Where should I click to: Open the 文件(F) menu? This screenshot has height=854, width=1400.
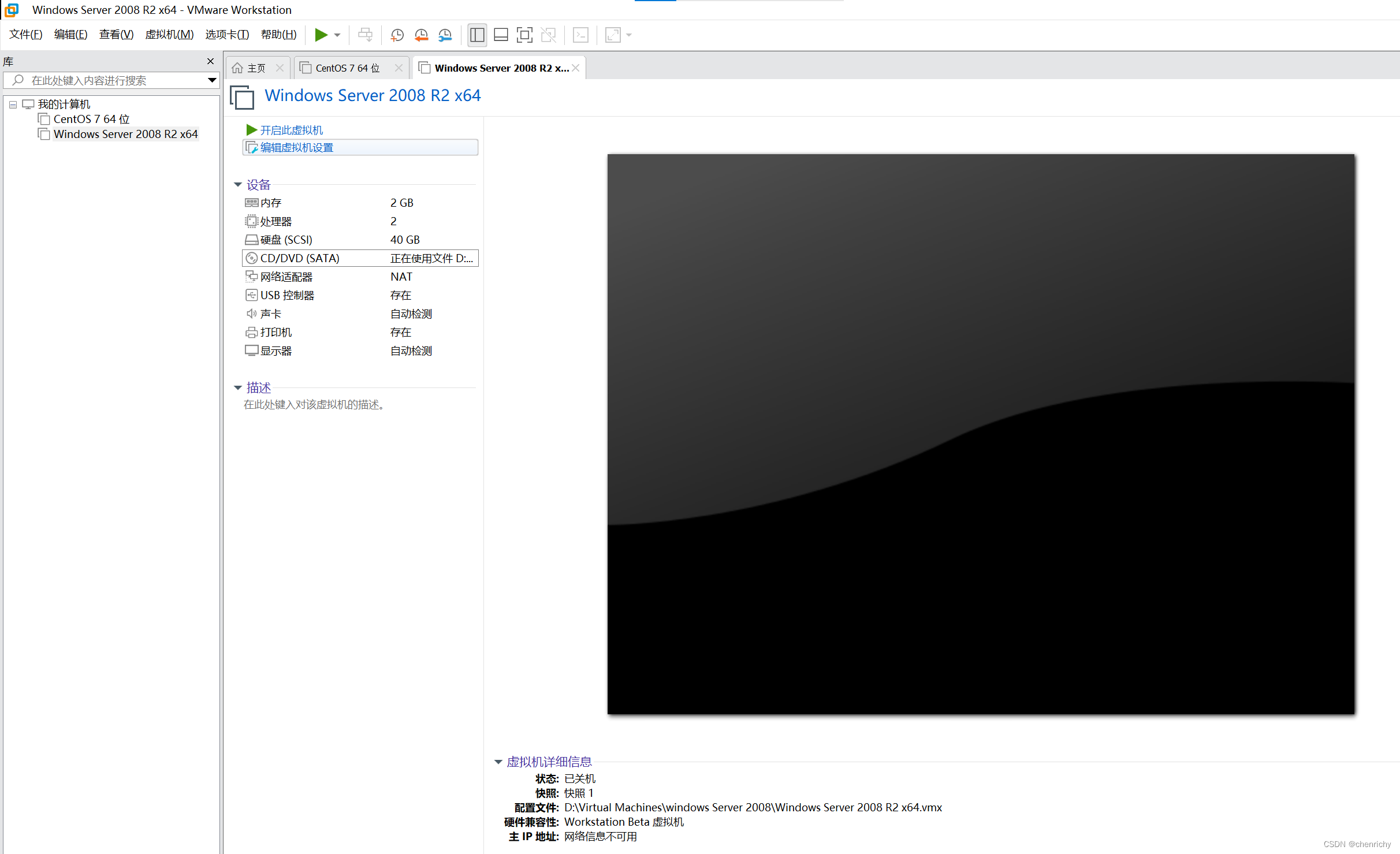click(x=26, y=35)
